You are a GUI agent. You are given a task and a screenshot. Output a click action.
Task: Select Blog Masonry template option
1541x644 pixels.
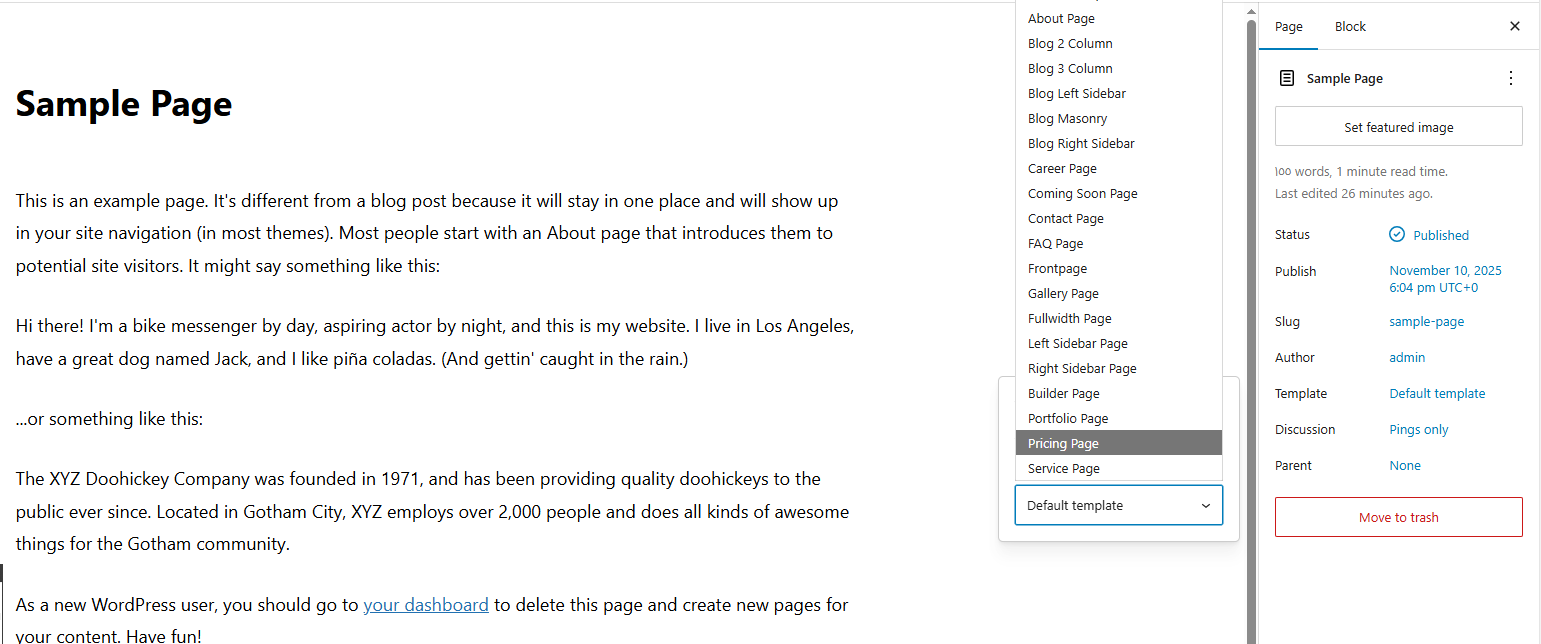[1067, 118]
